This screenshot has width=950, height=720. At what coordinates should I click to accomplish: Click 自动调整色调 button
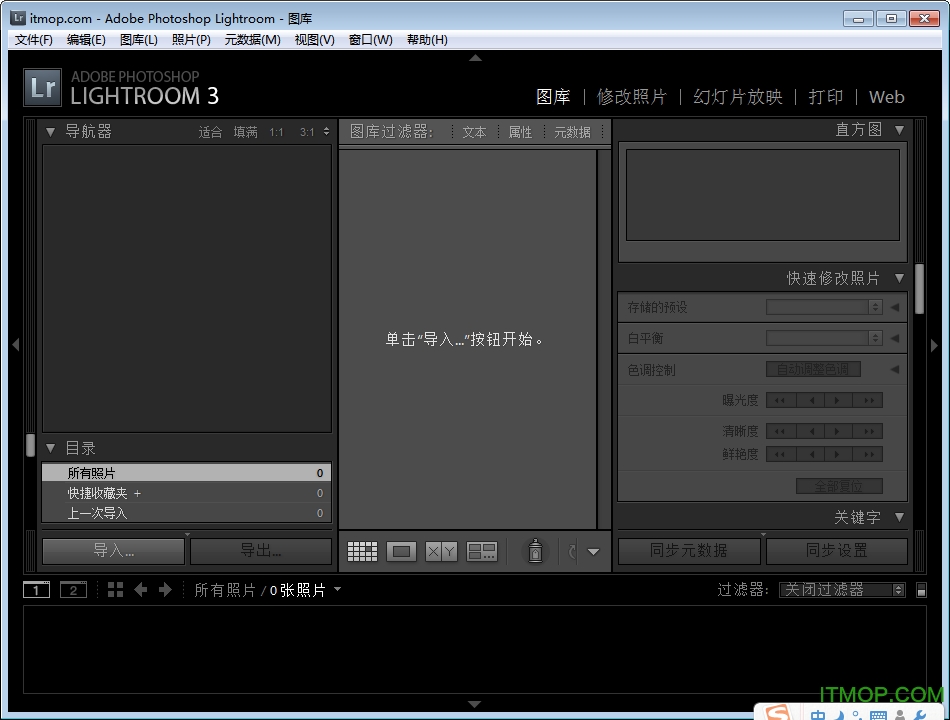click(813, 369)
